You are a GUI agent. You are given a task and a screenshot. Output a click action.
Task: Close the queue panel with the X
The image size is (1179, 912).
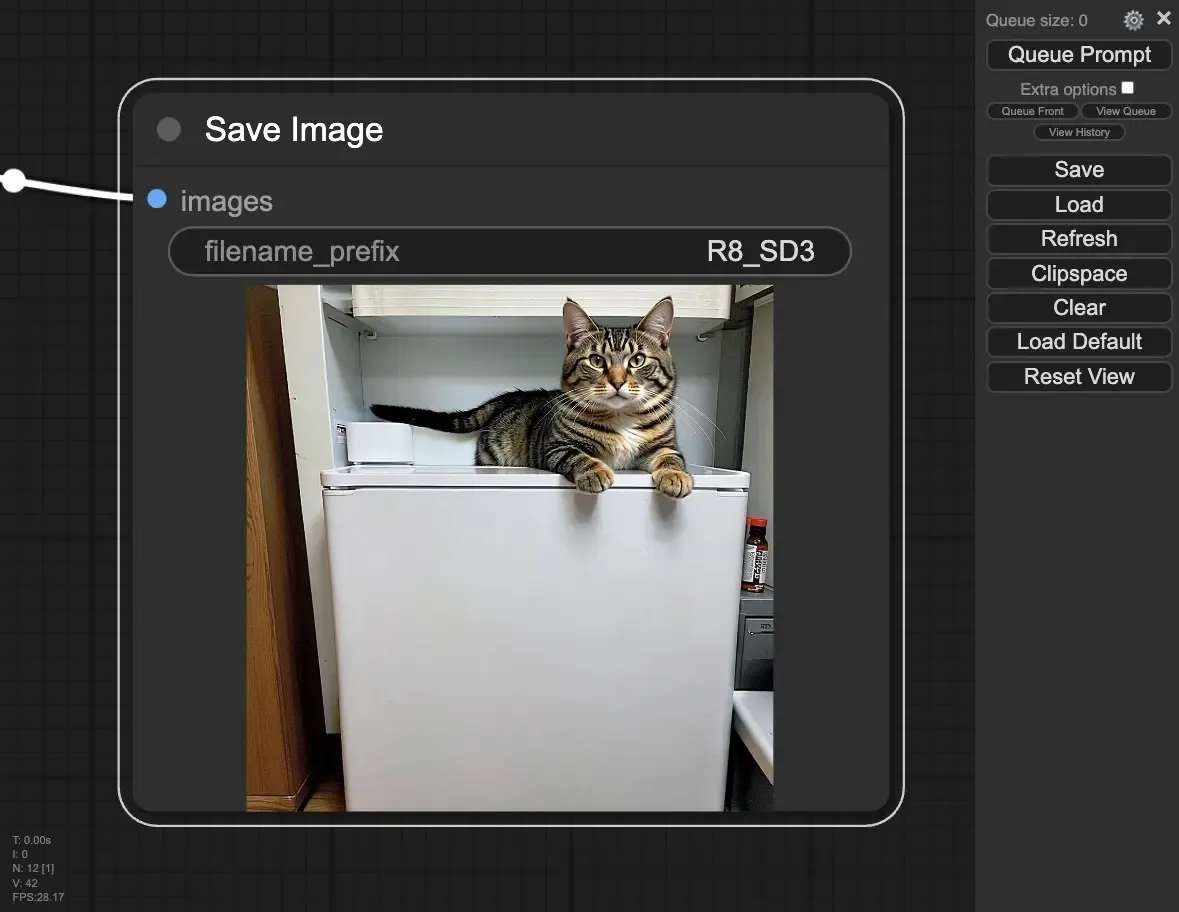coord(1163,18)
